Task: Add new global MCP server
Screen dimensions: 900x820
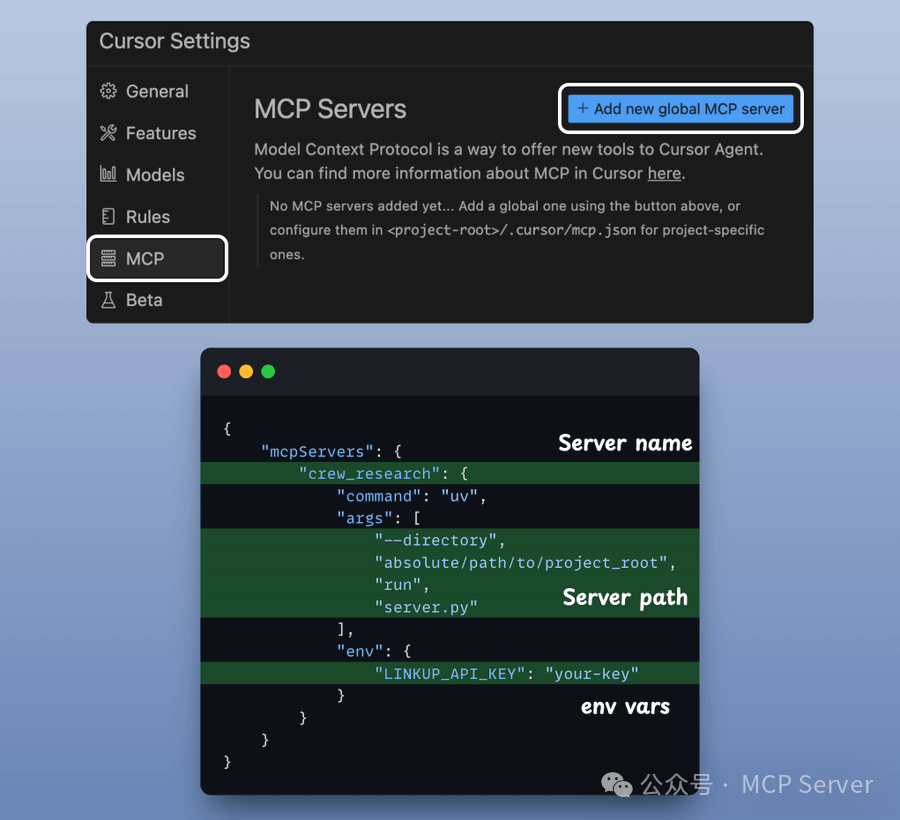Action: [x=680, y=108]
